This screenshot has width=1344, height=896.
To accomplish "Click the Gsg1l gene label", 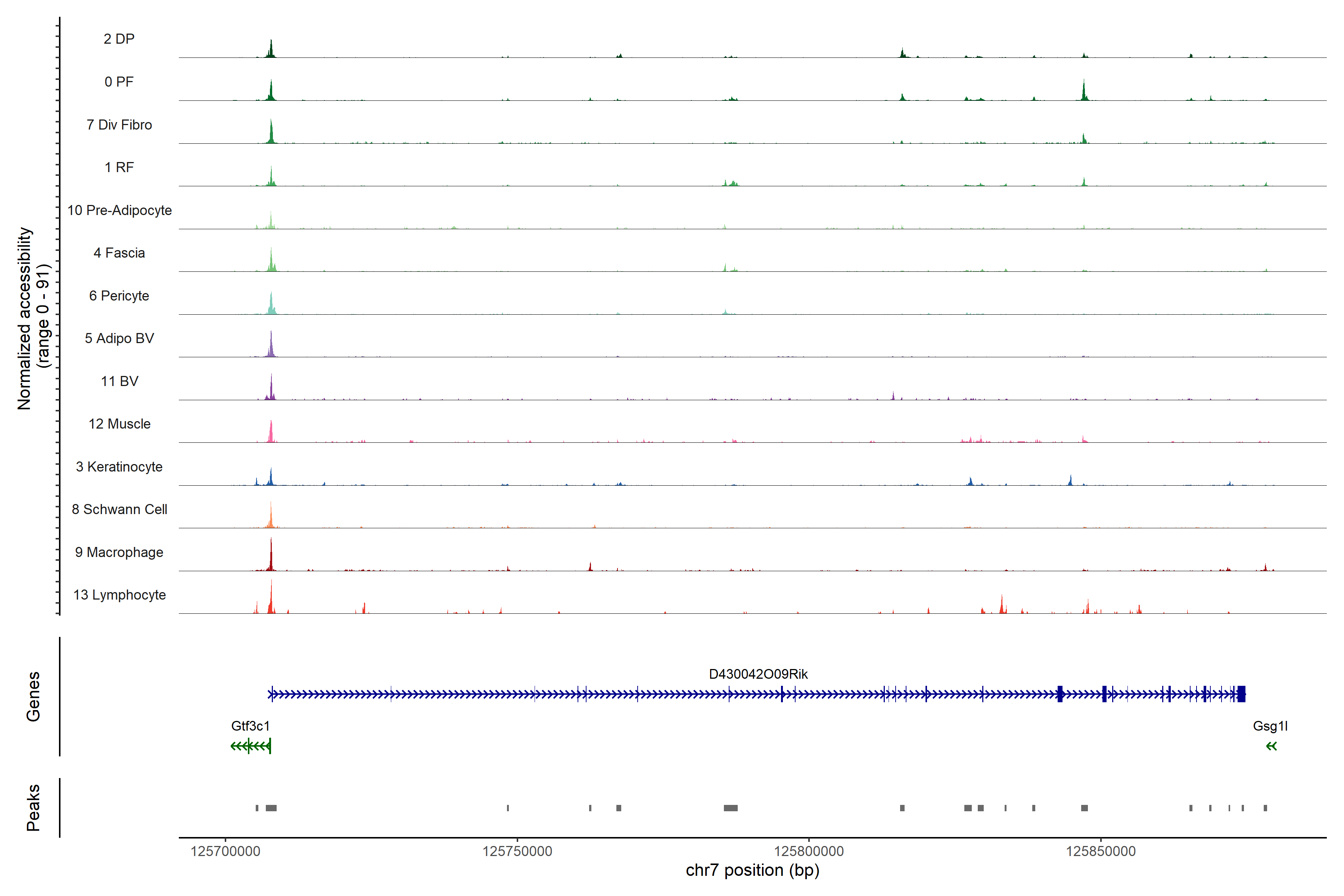I will (1270, 726).
